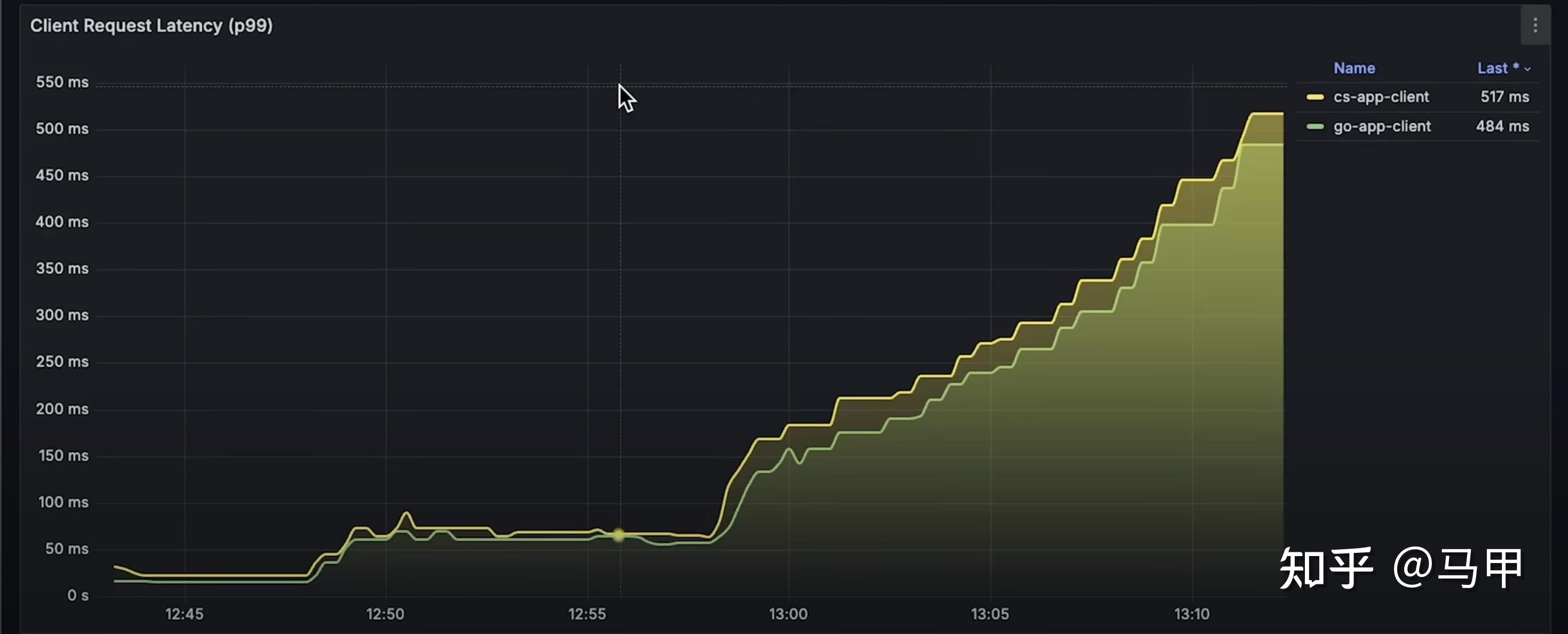Click the 550 ms y-axis label
The image size is (1568, 634).
point(62,82)
